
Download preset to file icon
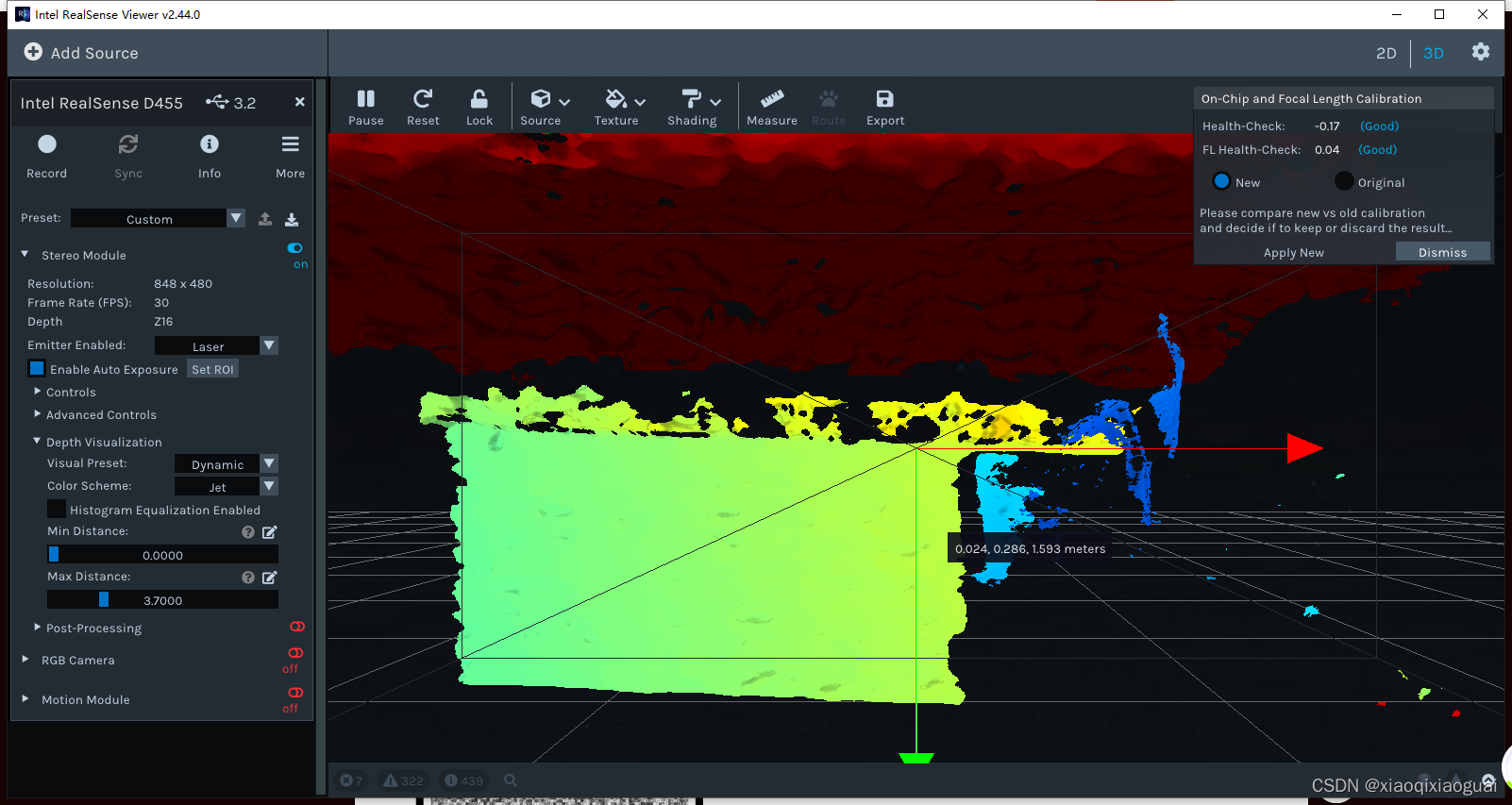(292, 219)
